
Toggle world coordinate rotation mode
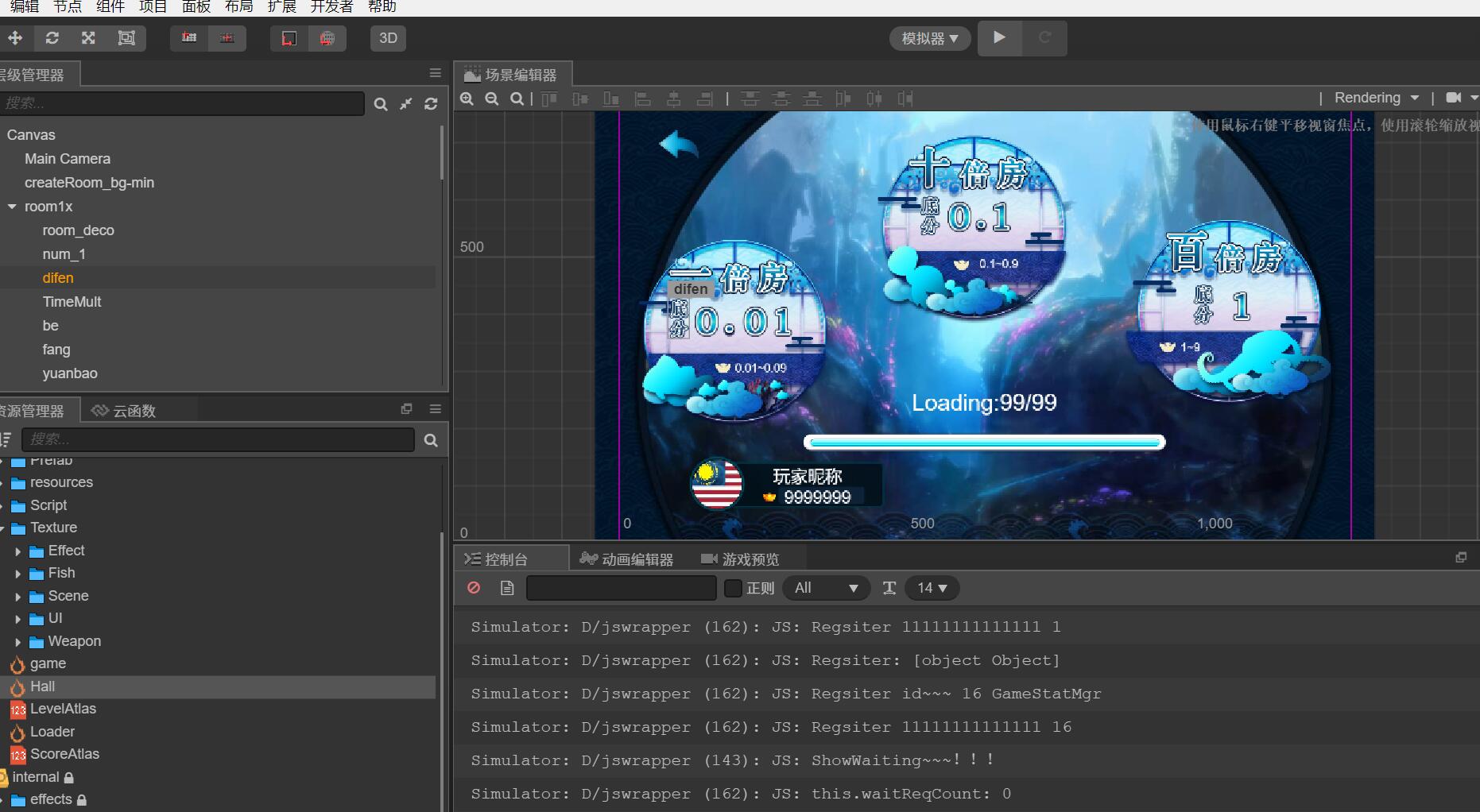coord(327,38)
